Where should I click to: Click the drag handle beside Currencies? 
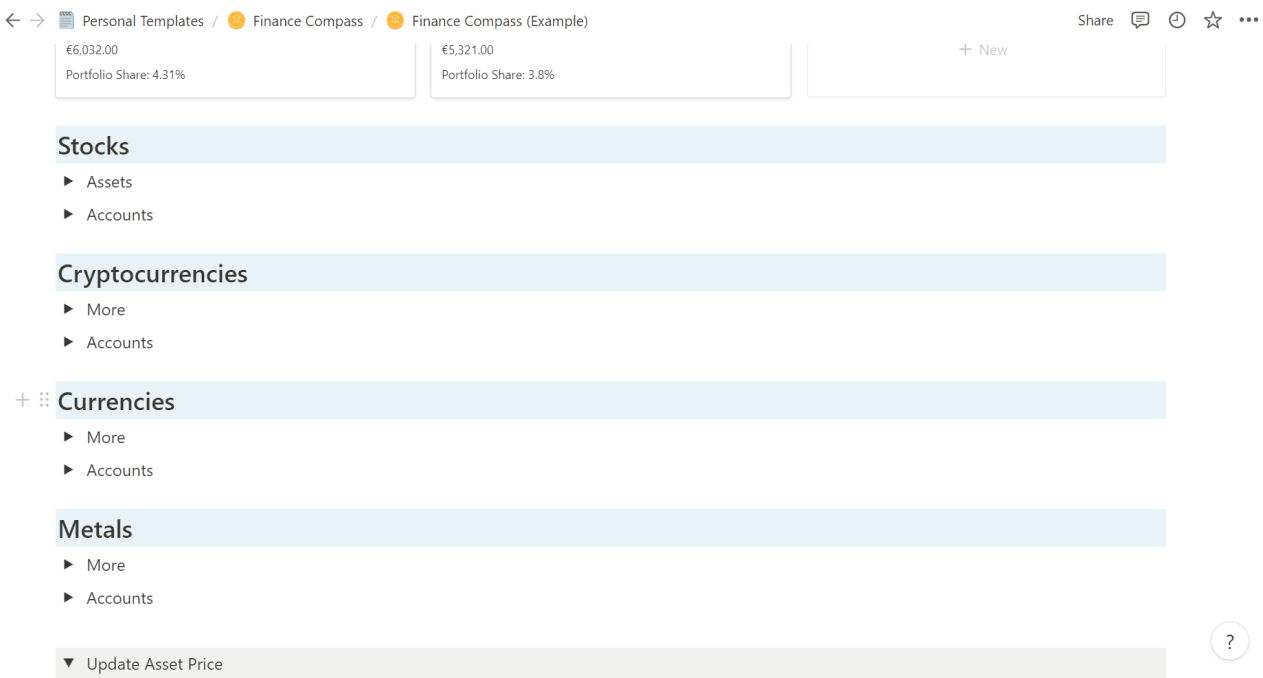(x=44, y=400)
